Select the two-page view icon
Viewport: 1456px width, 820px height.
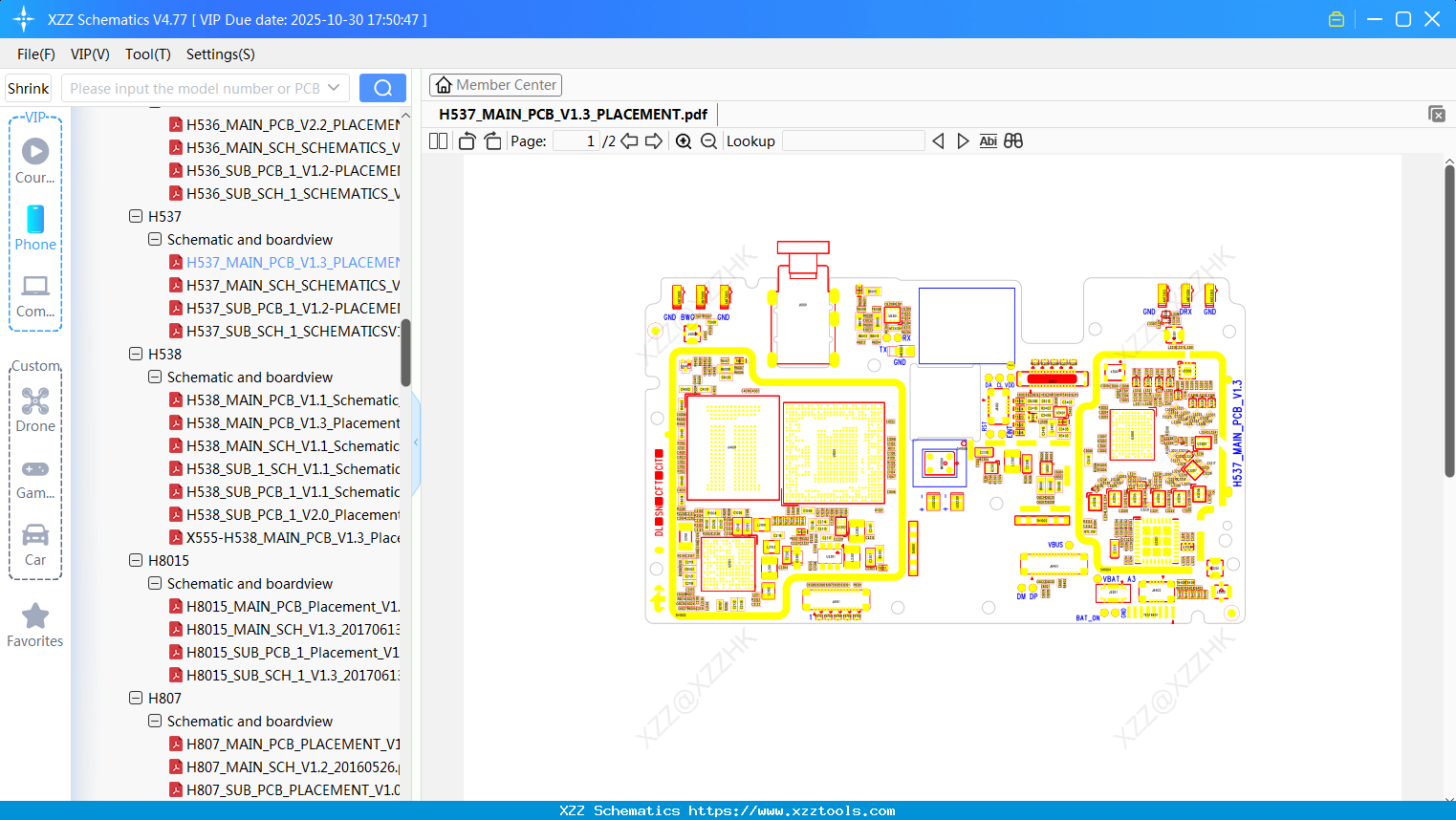[437, 140]
